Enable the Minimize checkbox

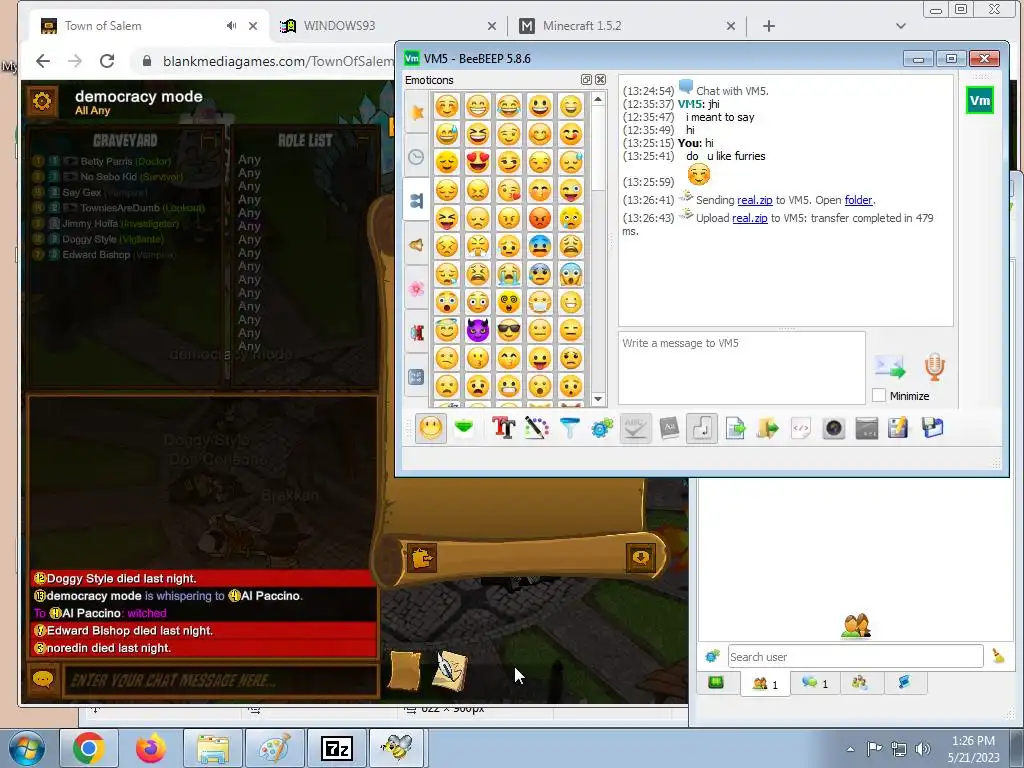879,396
